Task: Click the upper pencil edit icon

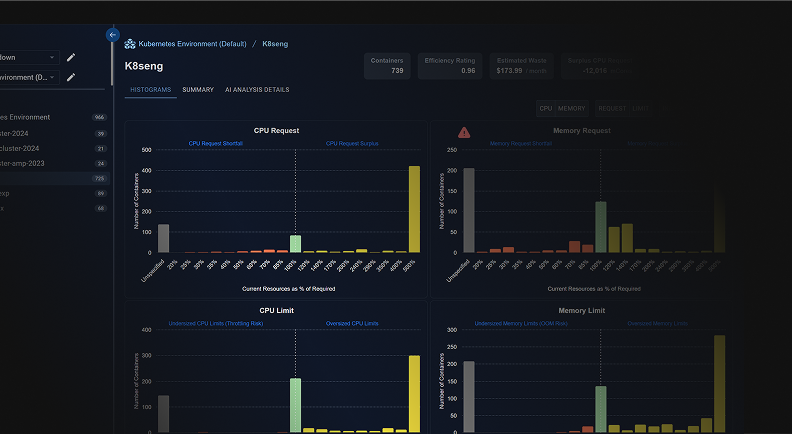Action: click(71, 58)
